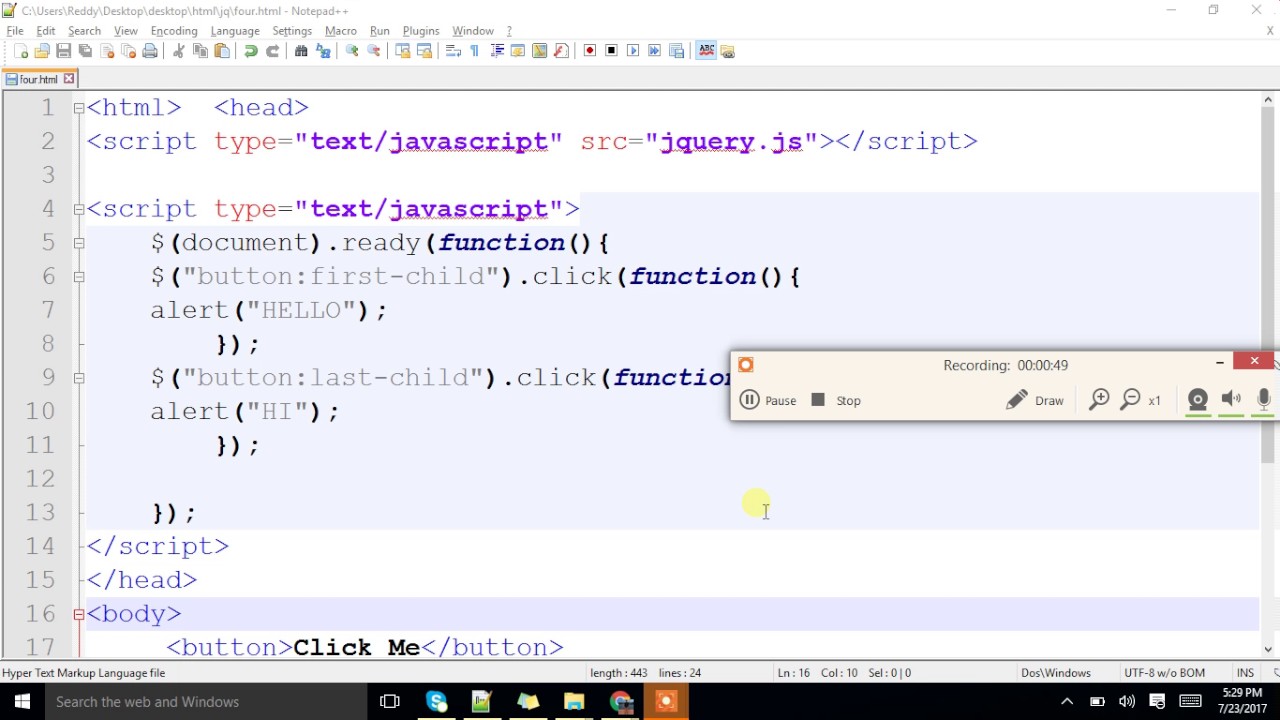1280x720 pixels.
Task: Toggle the Indent Guide toolbar icon
Action: point(496,51)
